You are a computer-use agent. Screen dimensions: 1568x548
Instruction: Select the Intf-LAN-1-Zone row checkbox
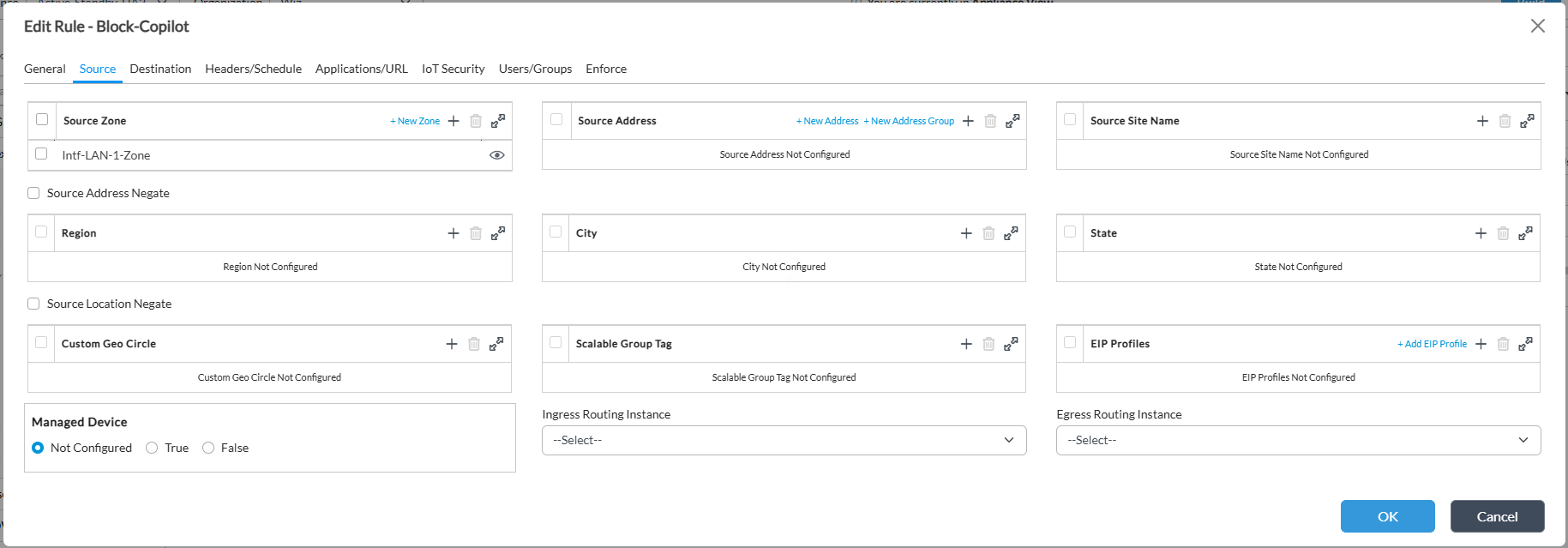(x=41, y=154)
